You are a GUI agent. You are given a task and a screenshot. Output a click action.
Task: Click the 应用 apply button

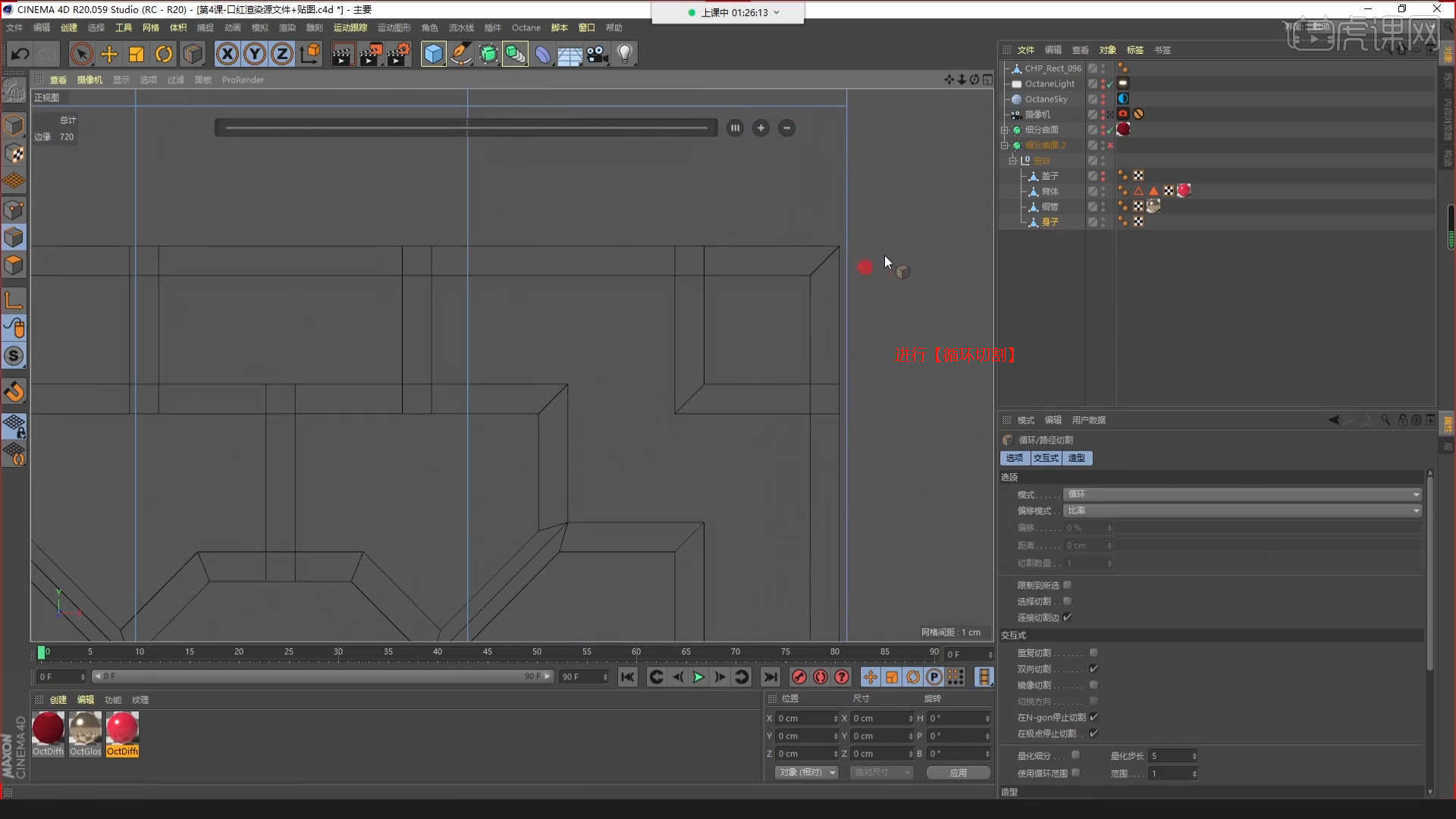point(959,773)
